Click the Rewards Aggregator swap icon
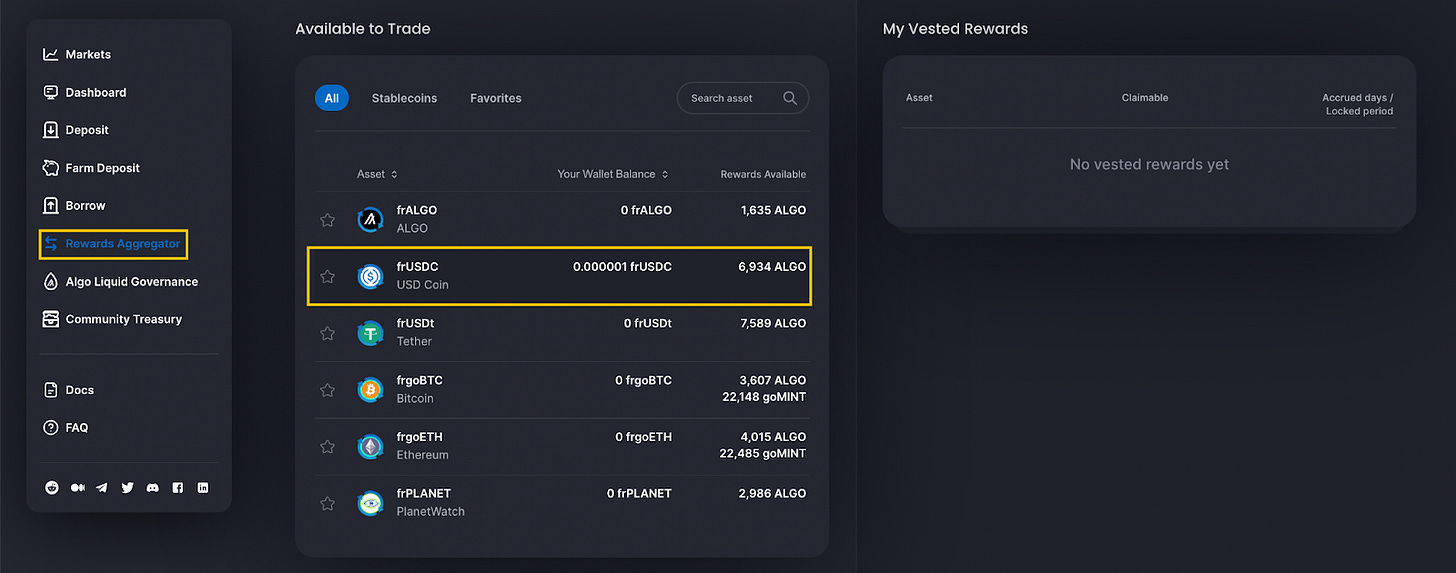Viewport: 1456px width, 573px height. pyautogui.click(x=51, y=243)
